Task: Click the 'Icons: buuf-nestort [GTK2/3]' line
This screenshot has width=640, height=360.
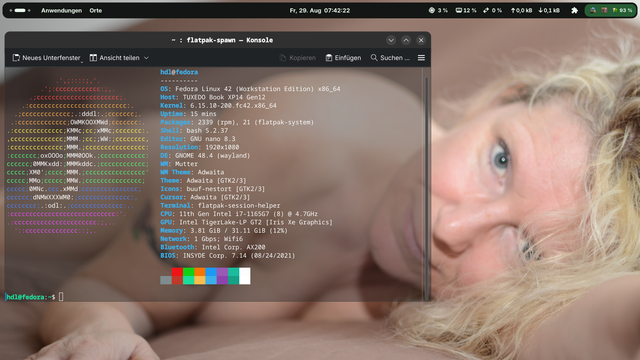Action: (213, 189)
